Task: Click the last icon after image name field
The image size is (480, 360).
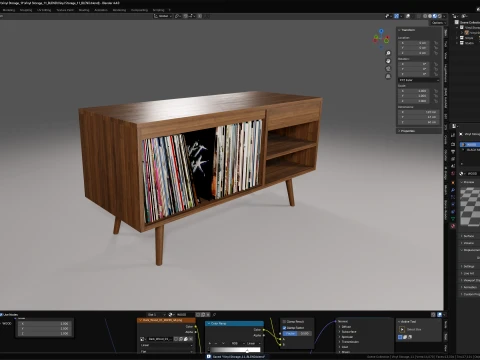Action: [191, 339]
